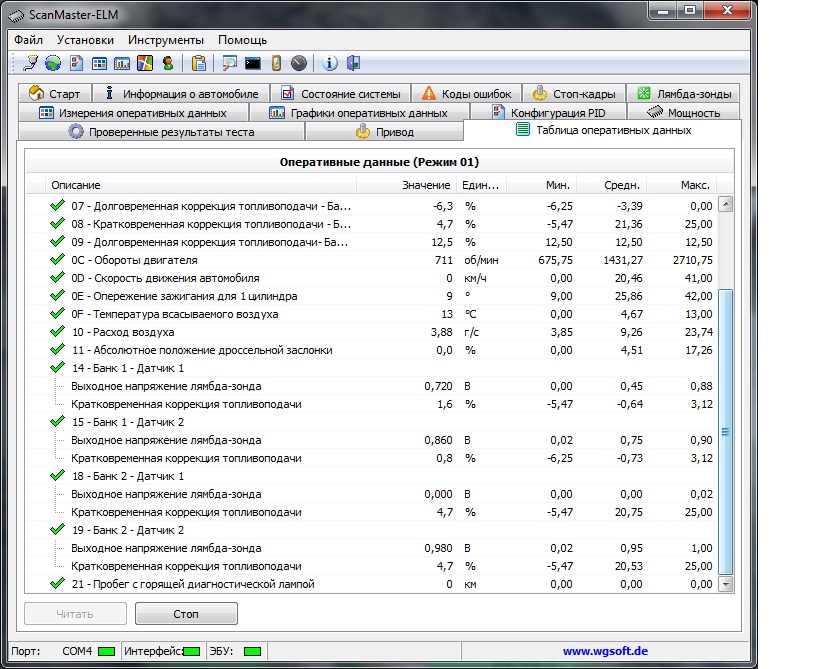Open the Установки menu
Viewport: 819px width, 669px height.
85,40
